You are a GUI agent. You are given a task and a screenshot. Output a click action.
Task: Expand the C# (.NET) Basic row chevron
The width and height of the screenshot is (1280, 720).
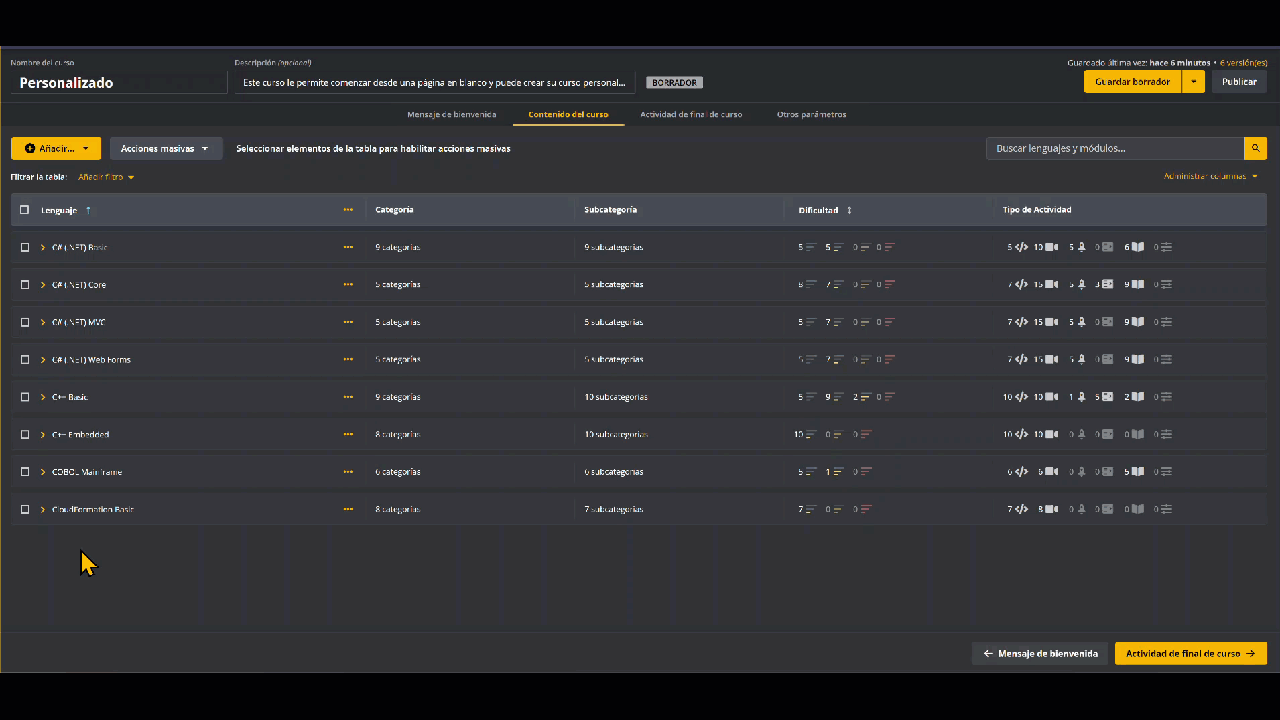coord(43,247)
